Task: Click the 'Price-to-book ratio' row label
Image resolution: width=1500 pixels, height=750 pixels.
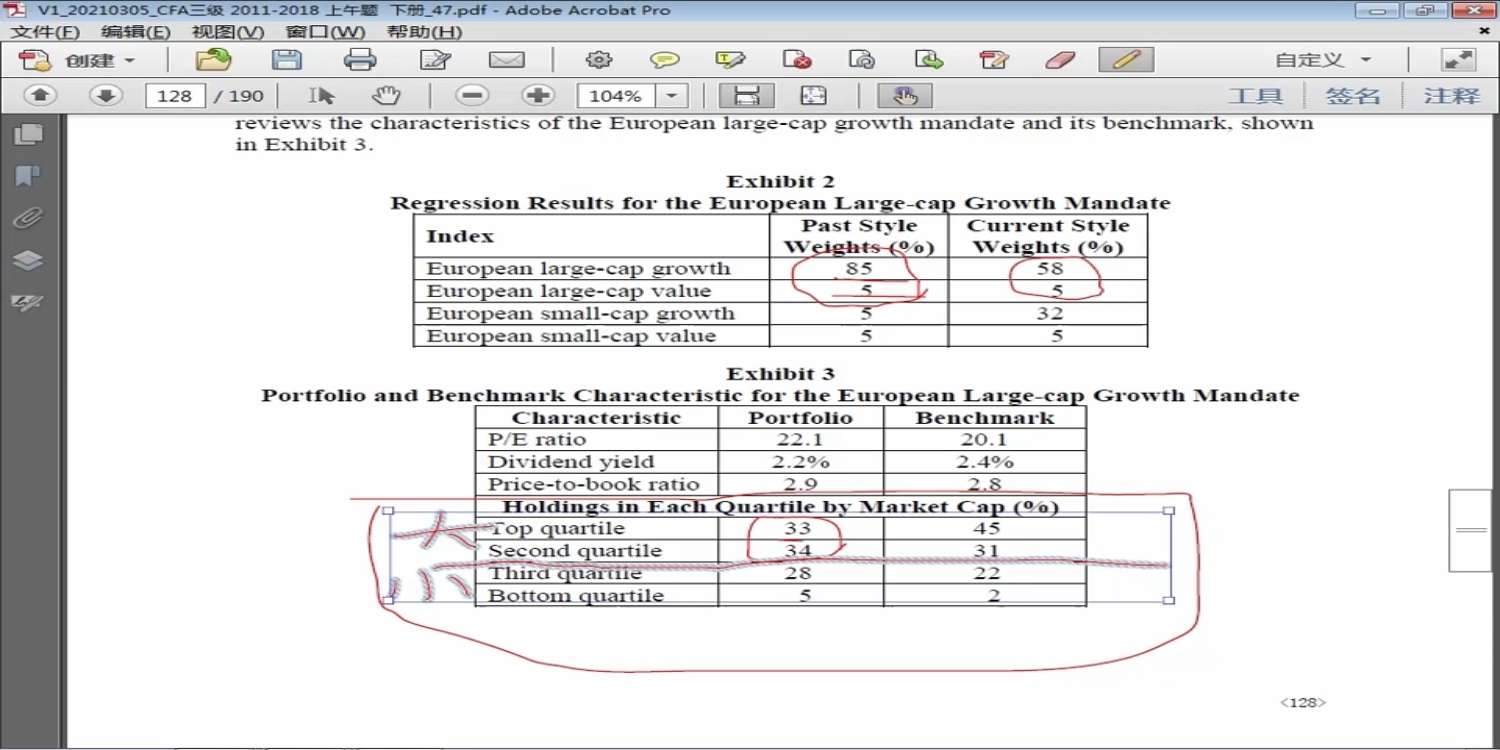Action: pos(593,485)
